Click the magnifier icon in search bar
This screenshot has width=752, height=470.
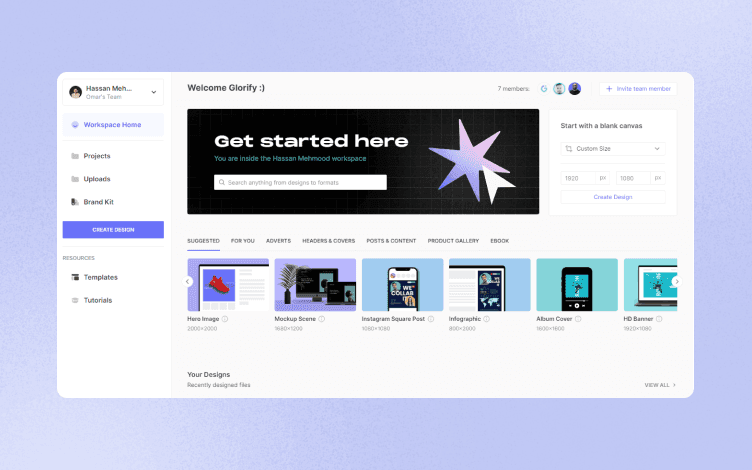[222, 182]
